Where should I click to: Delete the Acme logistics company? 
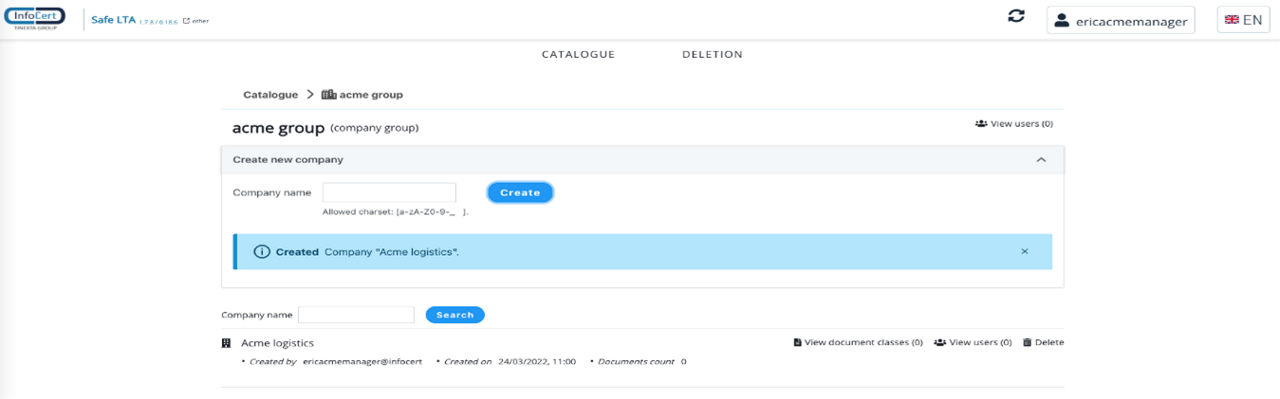click(1043, 343)
